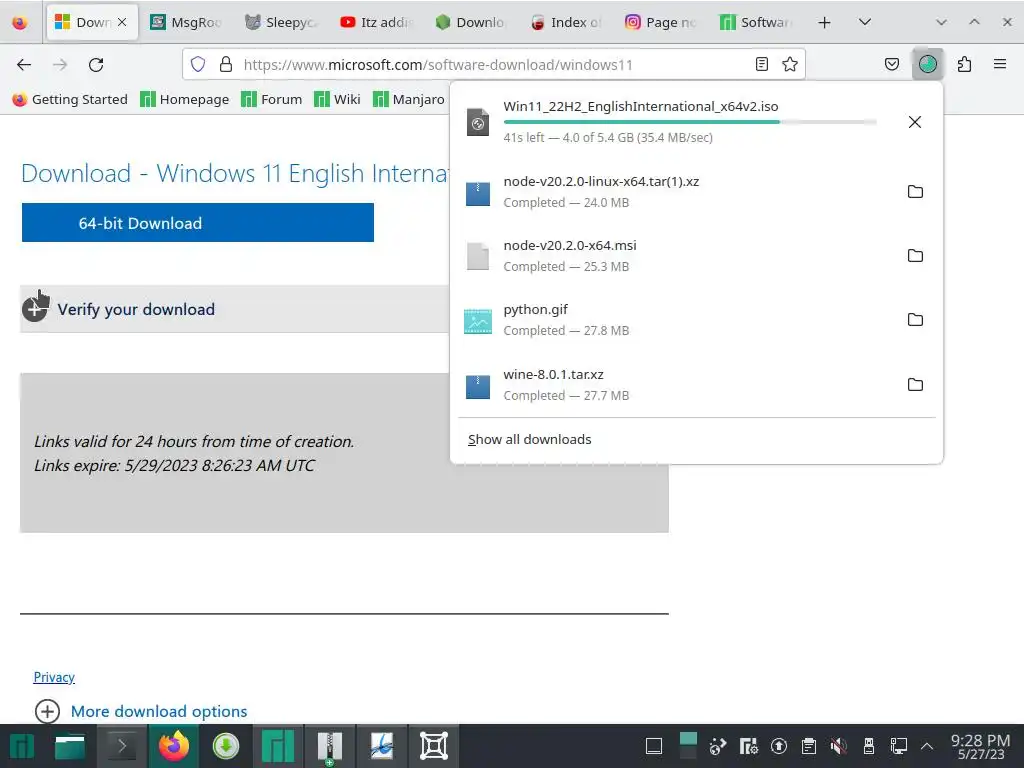The width and height of the screenshot is (1024, 768).
Task: Open Getting Started bookmark
Action: point(70,99)
